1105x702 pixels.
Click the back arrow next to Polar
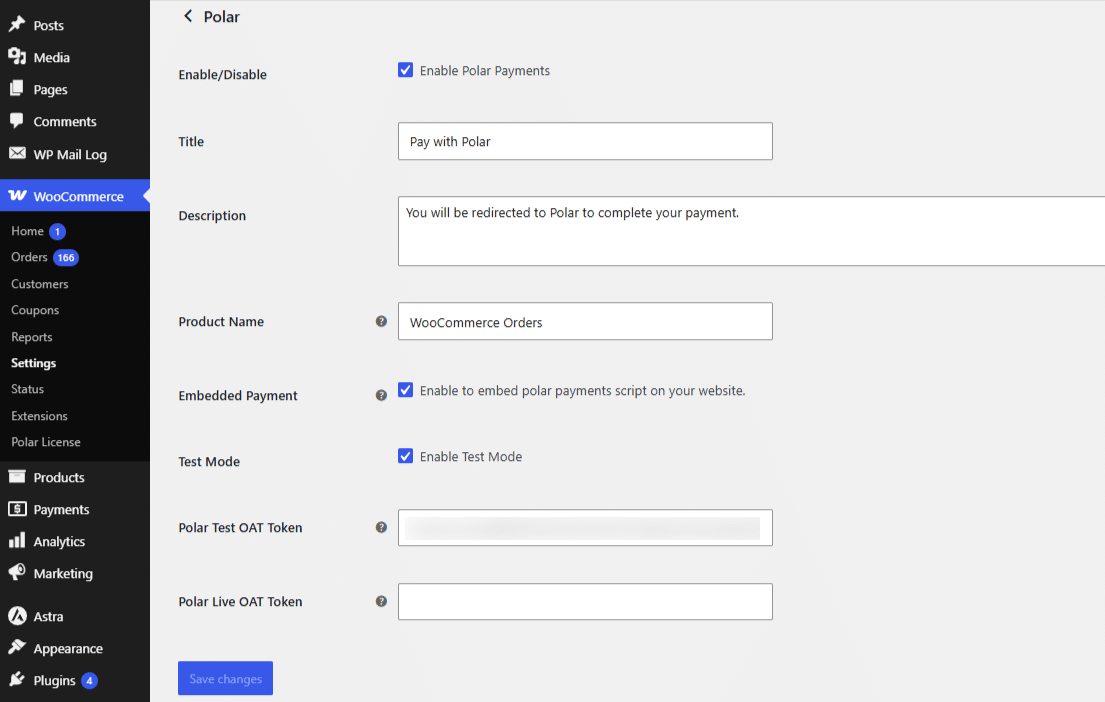pos(188,16)
